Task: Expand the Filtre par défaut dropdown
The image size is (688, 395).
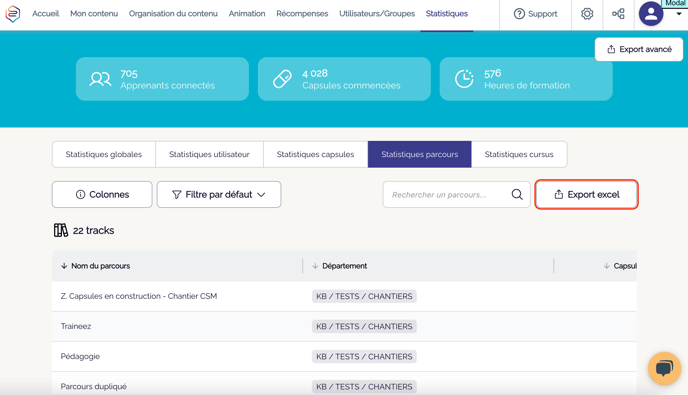Action: coord(219,194)
